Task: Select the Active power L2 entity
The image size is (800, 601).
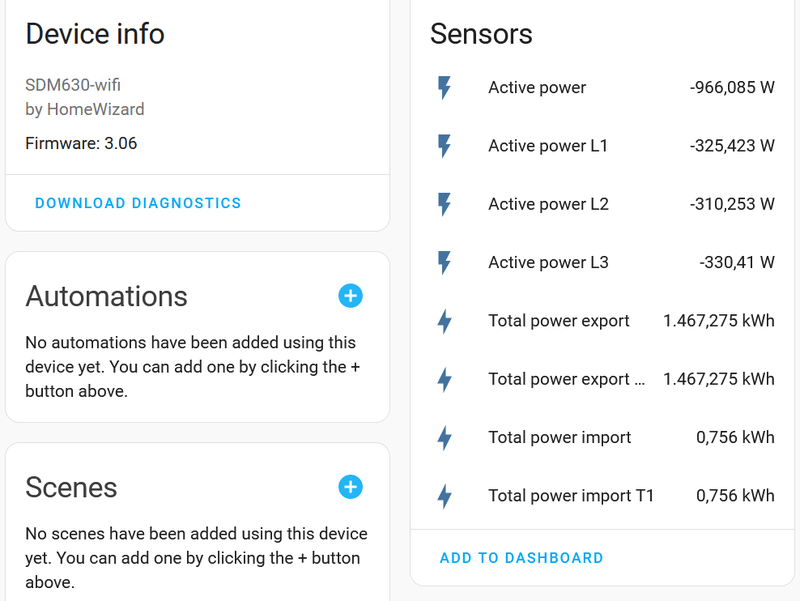Action: 547,204
